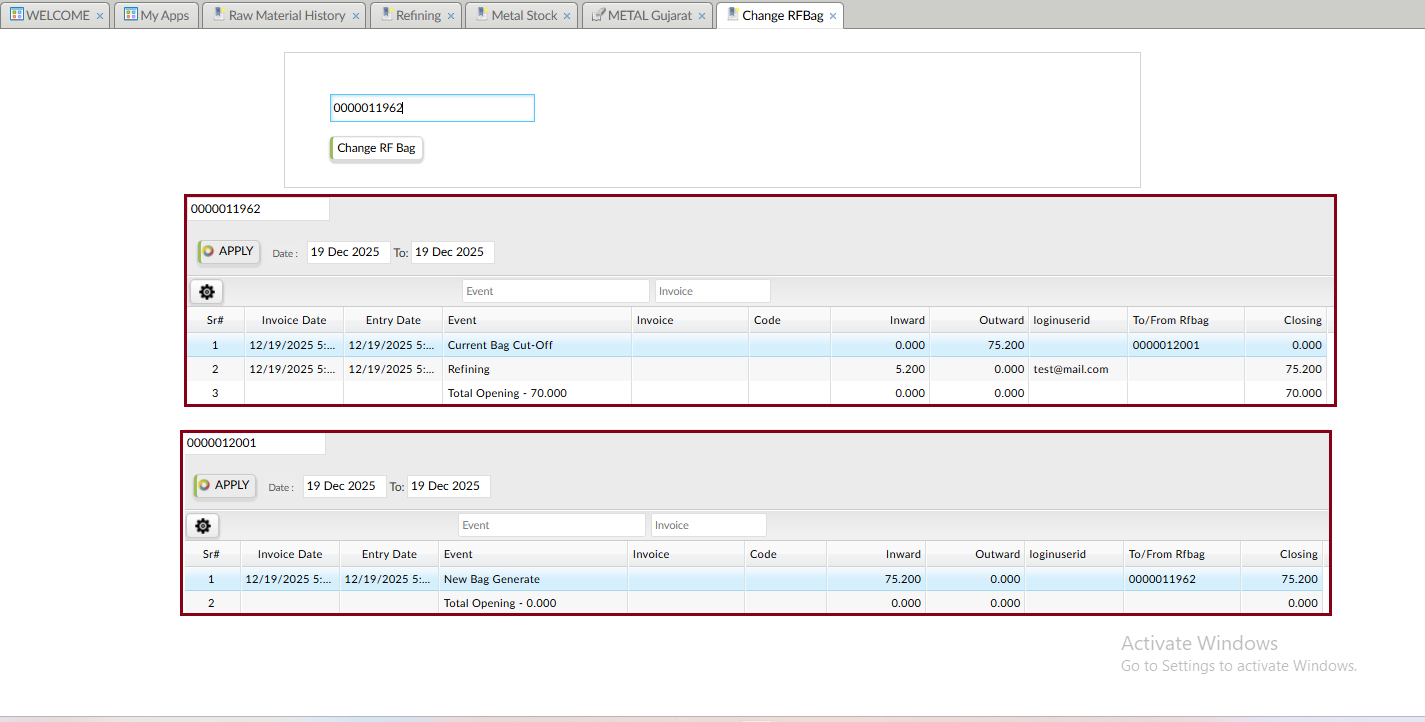Switch to the My Apps tab
The image size is (1425, 722).
(x=156, y=16)
